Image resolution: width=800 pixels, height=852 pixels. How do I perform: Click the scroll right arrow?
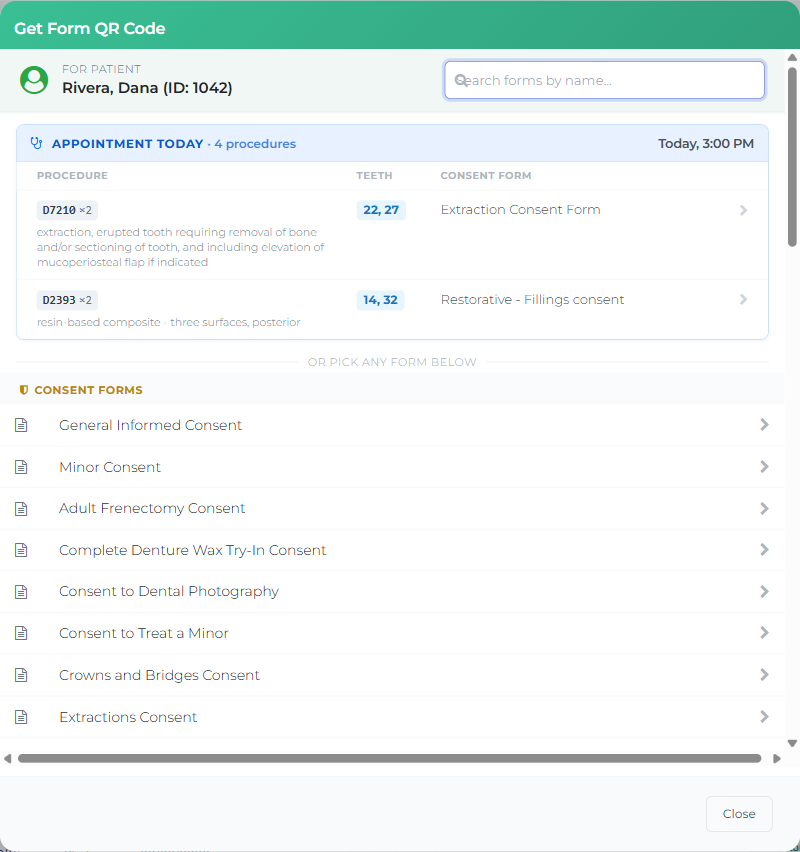pos(777,759)
